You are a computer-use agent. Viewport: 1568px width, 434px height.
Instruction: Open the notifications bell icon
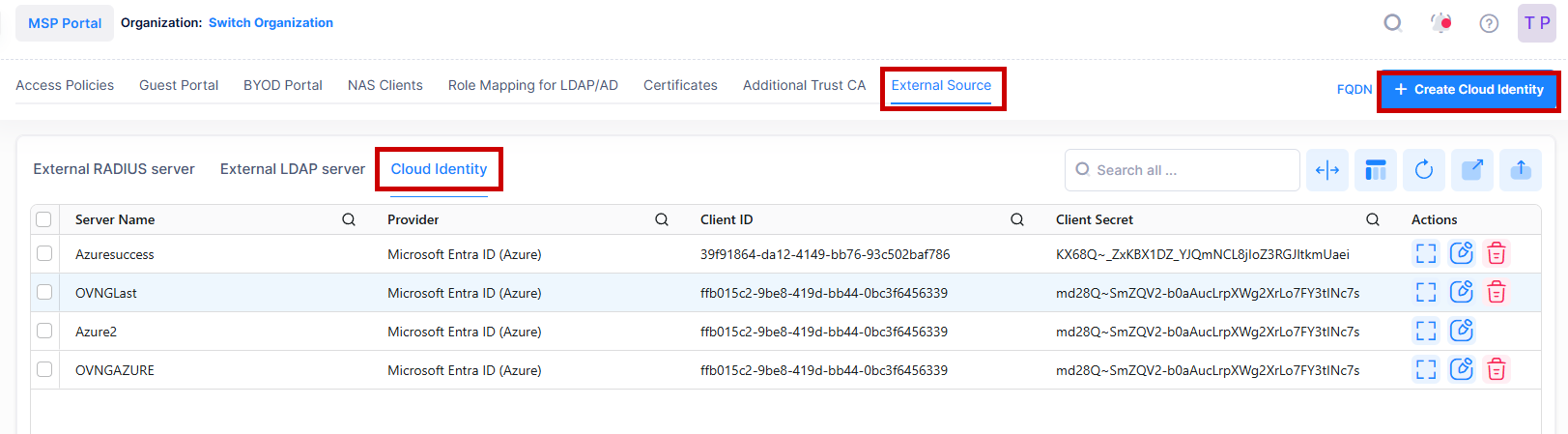click(1441, 22)
